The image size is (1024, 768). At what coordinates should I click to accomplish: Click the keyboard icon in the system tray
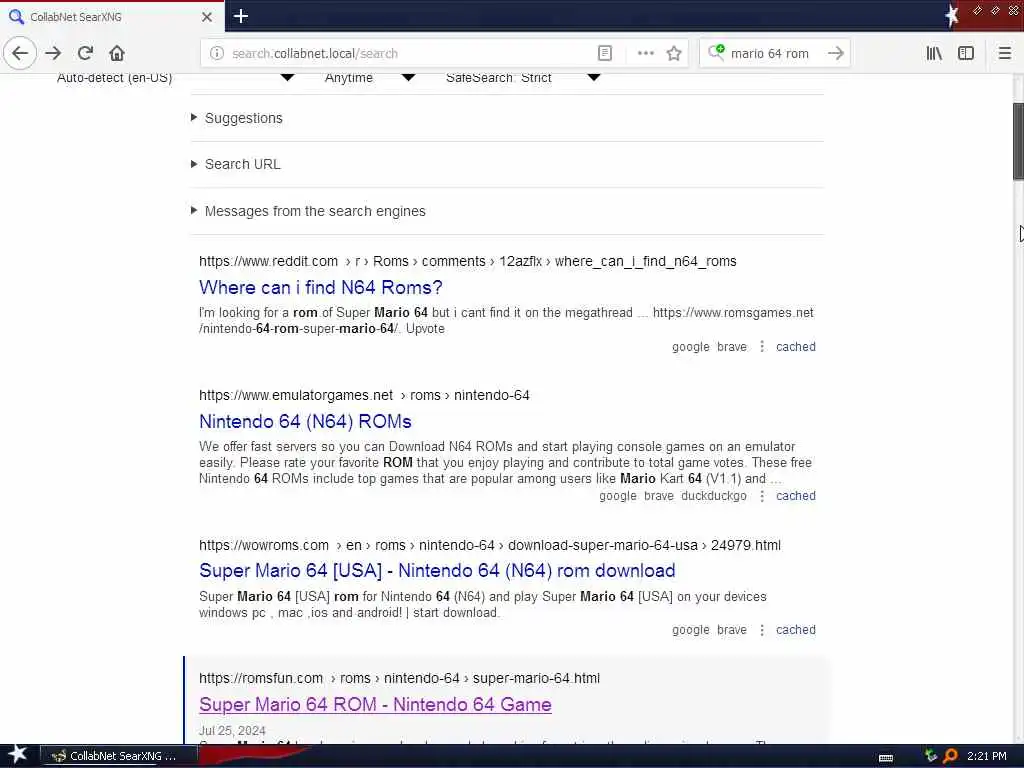point(886,758)
